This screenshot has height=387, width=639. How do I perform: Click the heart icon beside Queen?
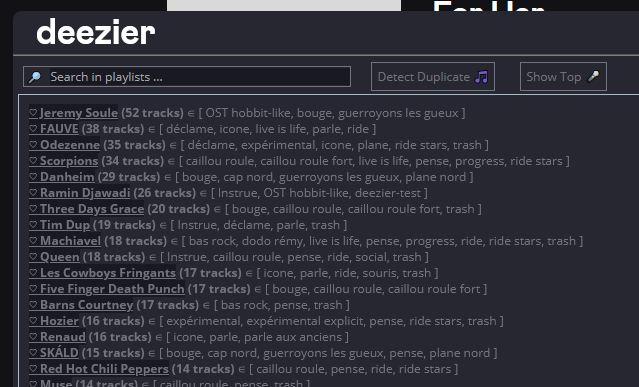(33, 257)
